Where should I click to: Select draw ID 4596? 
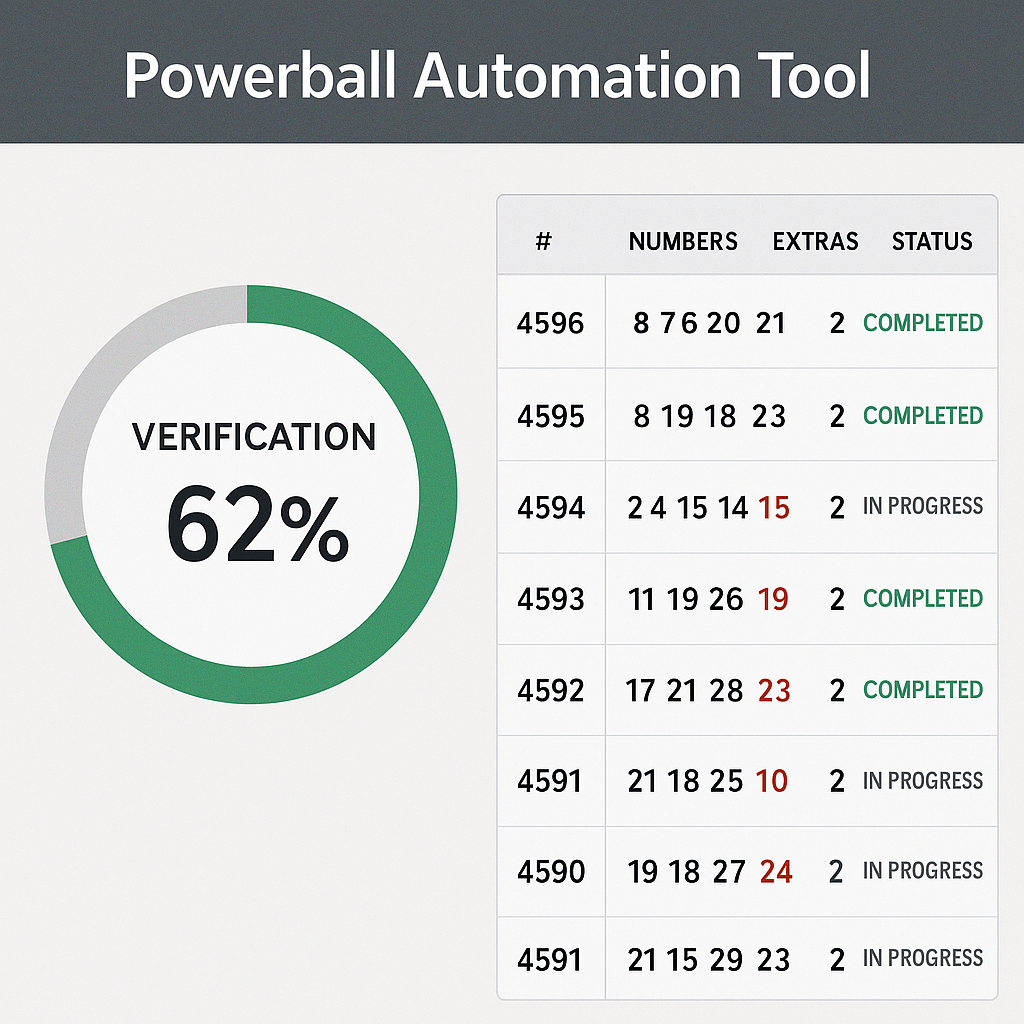550,323
